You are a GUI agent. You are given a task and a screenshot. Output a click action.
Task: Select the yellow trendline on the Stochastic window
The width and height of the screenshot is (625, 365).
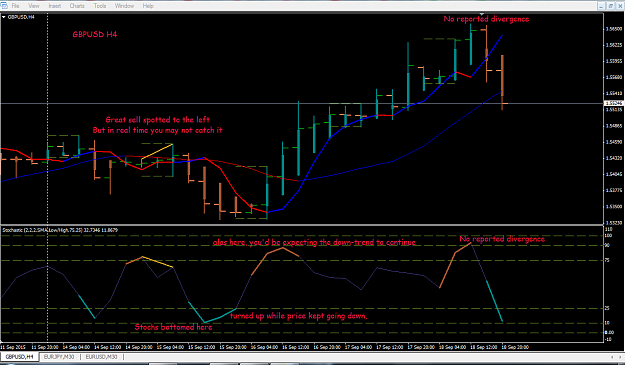[158, 262]
